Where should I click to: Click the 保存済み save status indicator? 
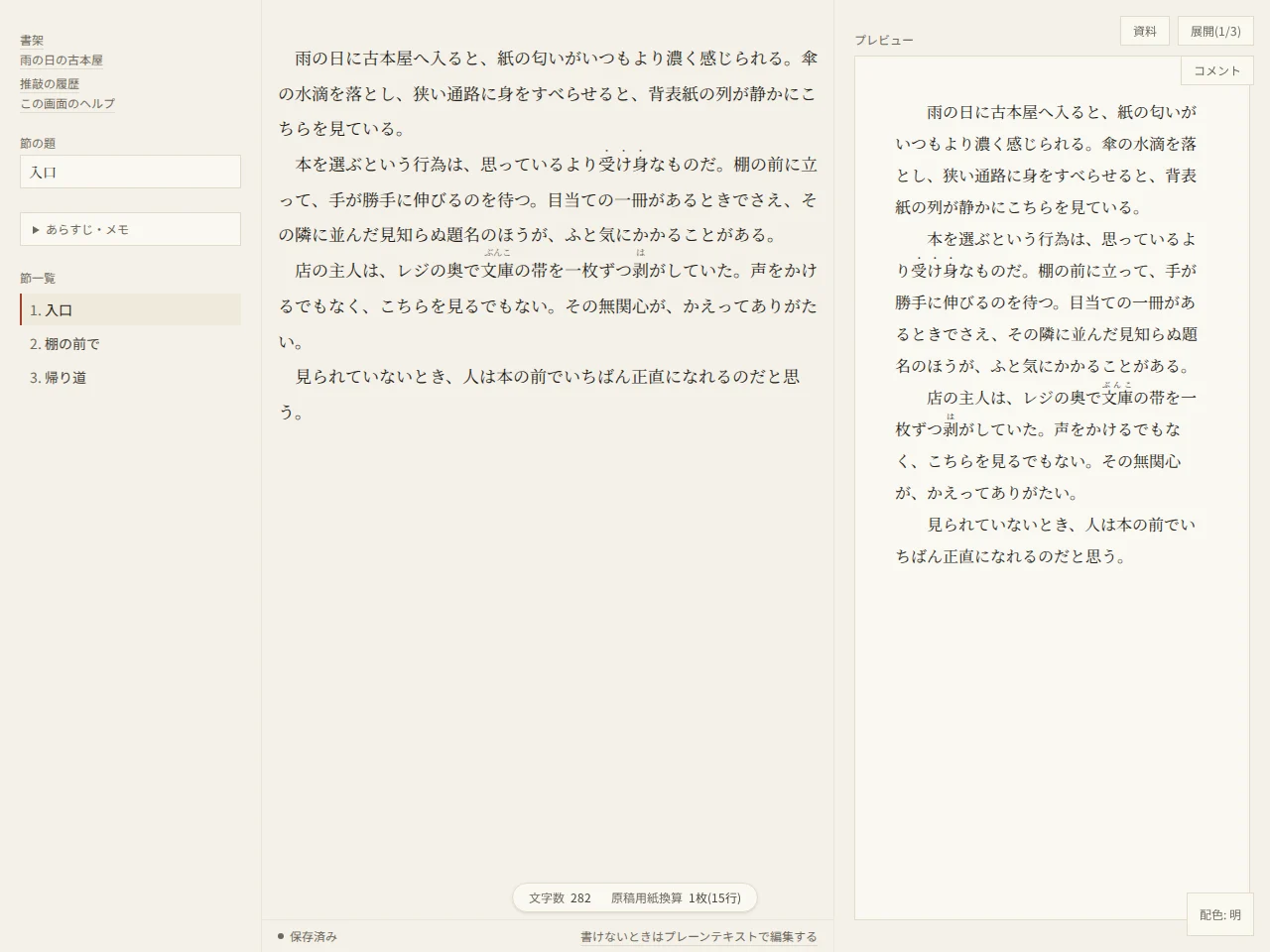tap(308, 936)
